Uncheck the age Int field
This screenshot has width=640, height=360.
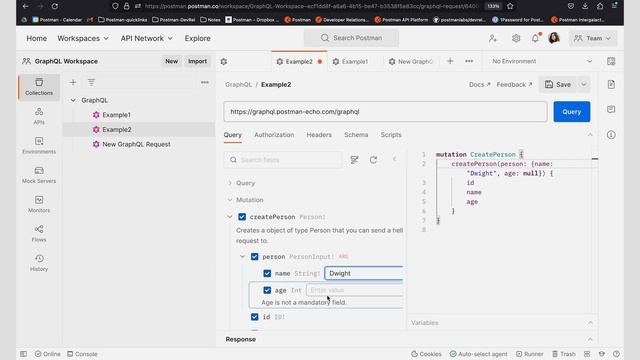click(267, 290)
